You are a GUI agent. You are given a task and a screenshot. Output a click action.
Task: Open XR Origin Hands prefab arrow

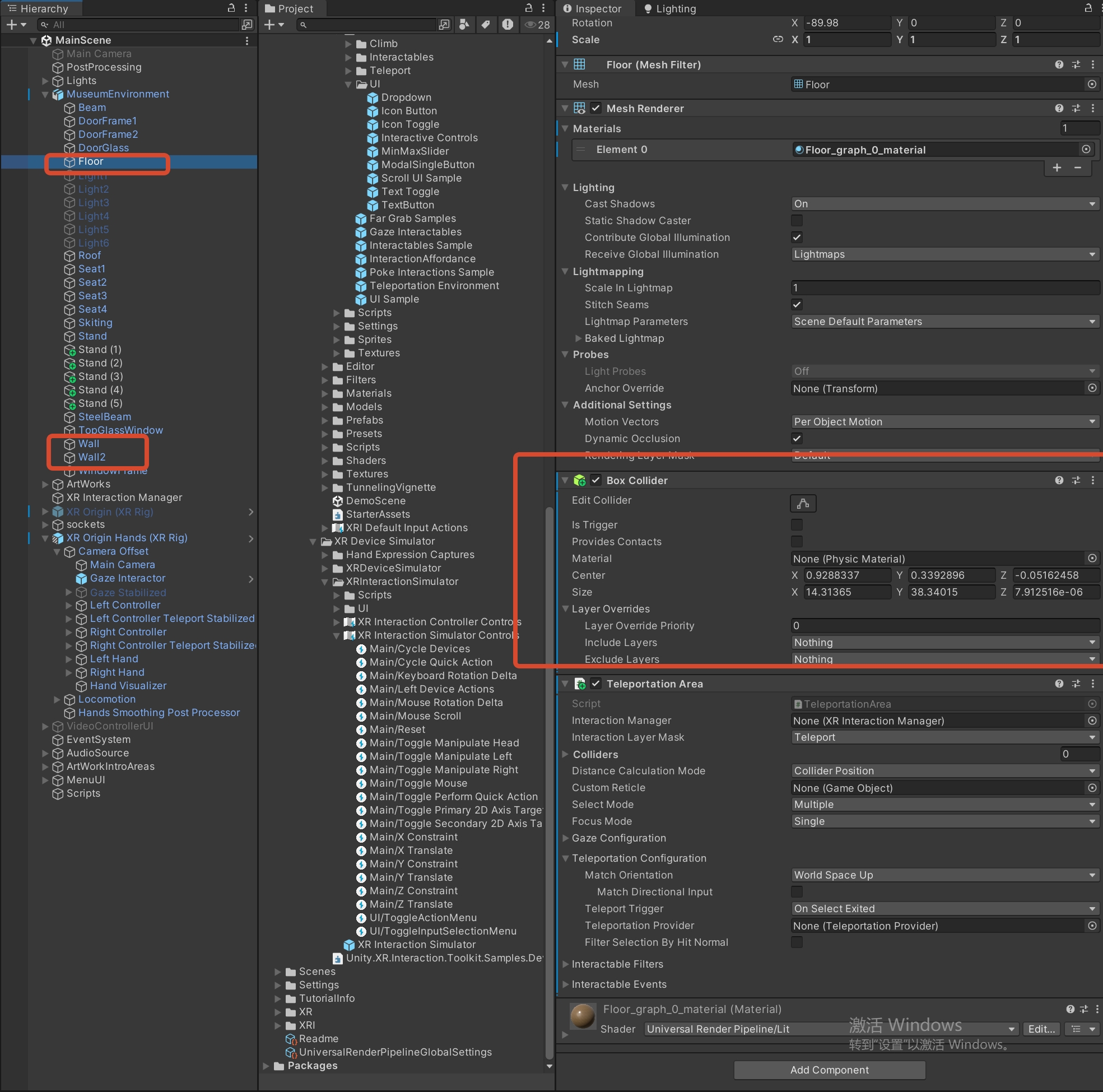pos(250,538)
